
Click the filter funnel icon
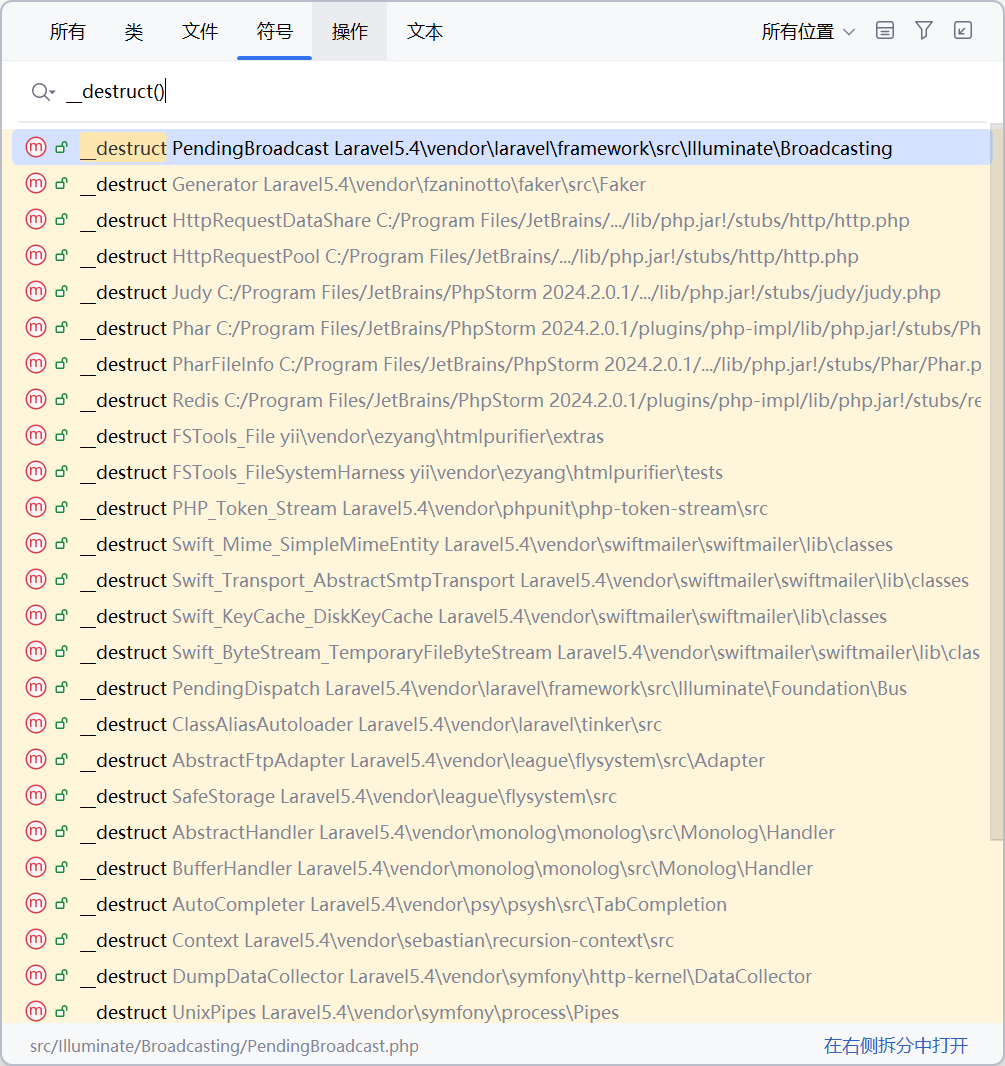pyautogui.click(x=923, y=30)
